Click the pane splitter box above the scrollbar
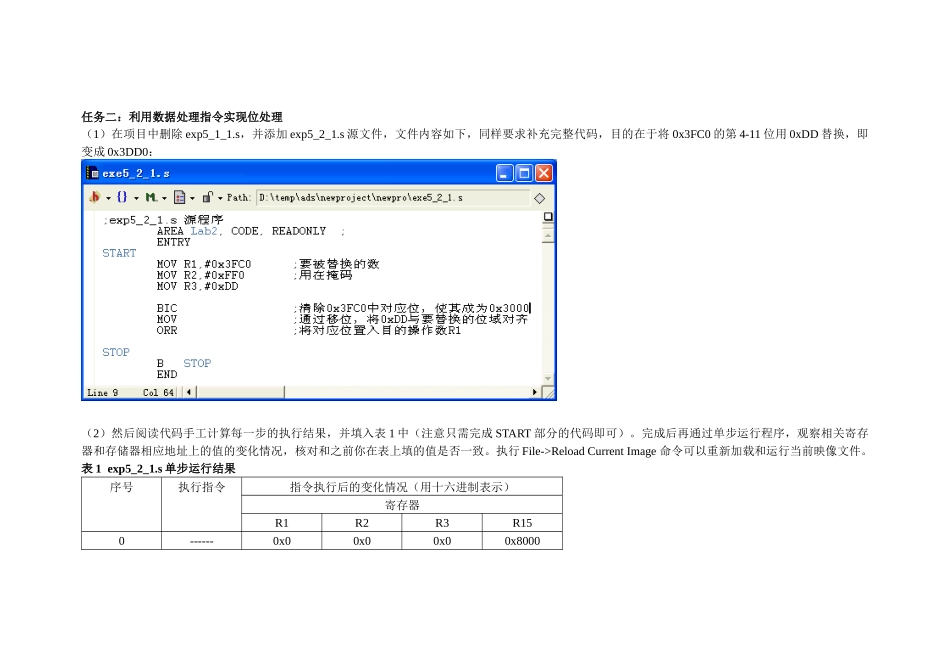950x672 pixels. tap(548, 216)
